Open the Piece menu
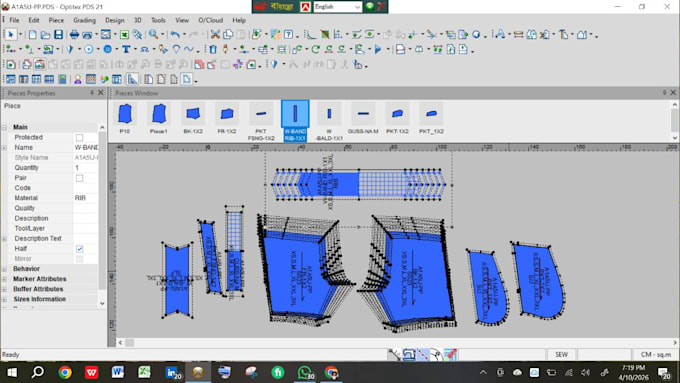Image resolution: width=680 pixels, height=383 pixels. (x=56, y=20)
